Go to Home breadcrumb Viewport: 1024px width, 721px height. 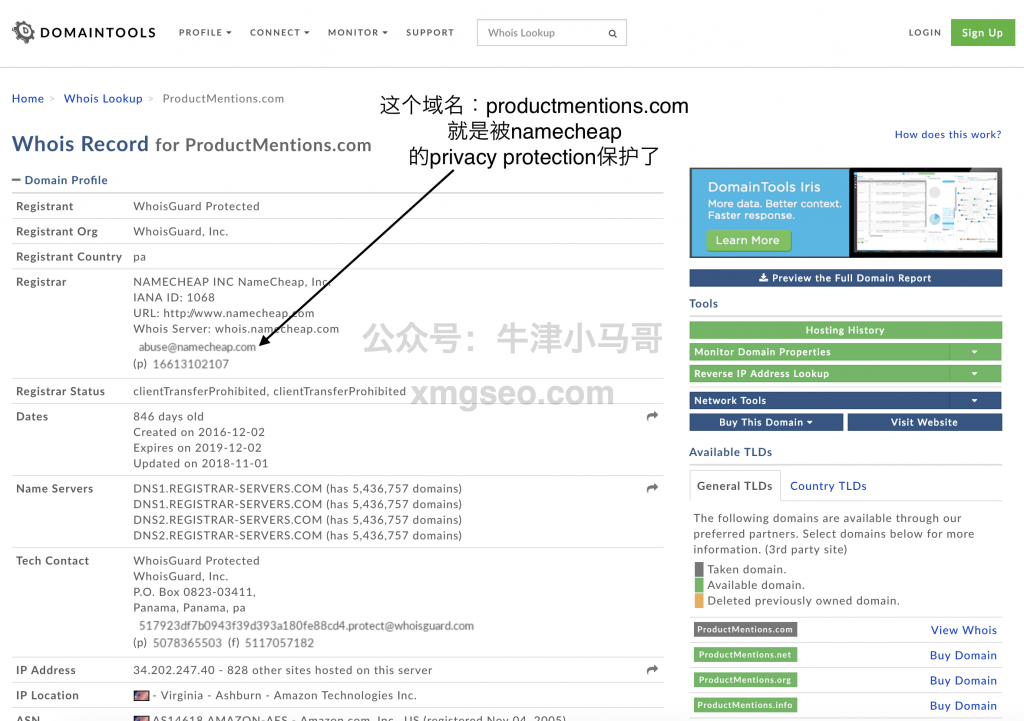point(27,99)
